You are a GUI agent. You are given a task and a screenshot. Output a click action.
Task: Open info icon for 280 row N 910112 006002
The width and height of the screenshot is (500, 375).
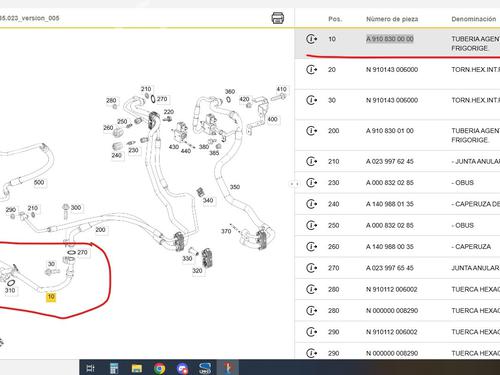pos(311,289)
